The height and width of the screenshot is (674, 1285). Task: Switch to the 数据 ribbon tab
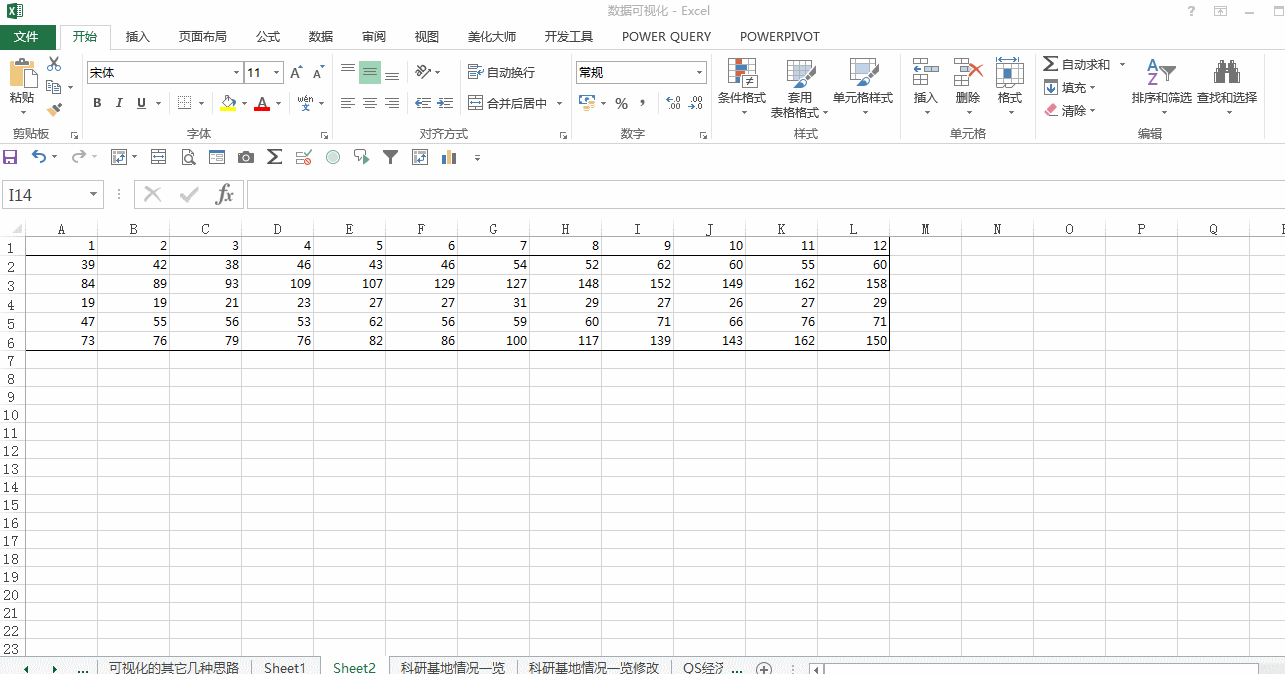[321, 37]
